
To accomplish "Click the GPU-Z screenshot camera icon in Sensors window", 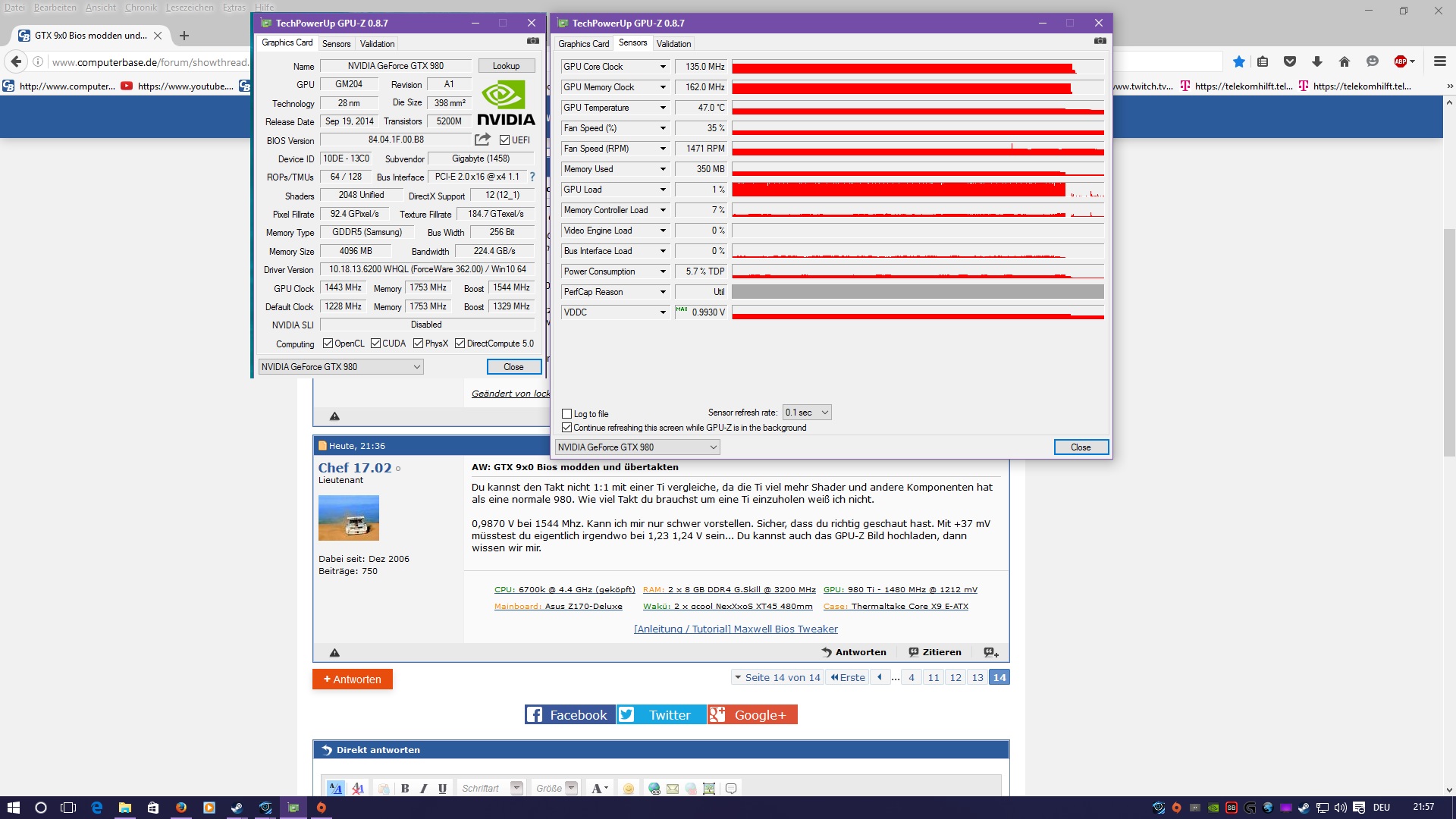I will pos(1100,41).
